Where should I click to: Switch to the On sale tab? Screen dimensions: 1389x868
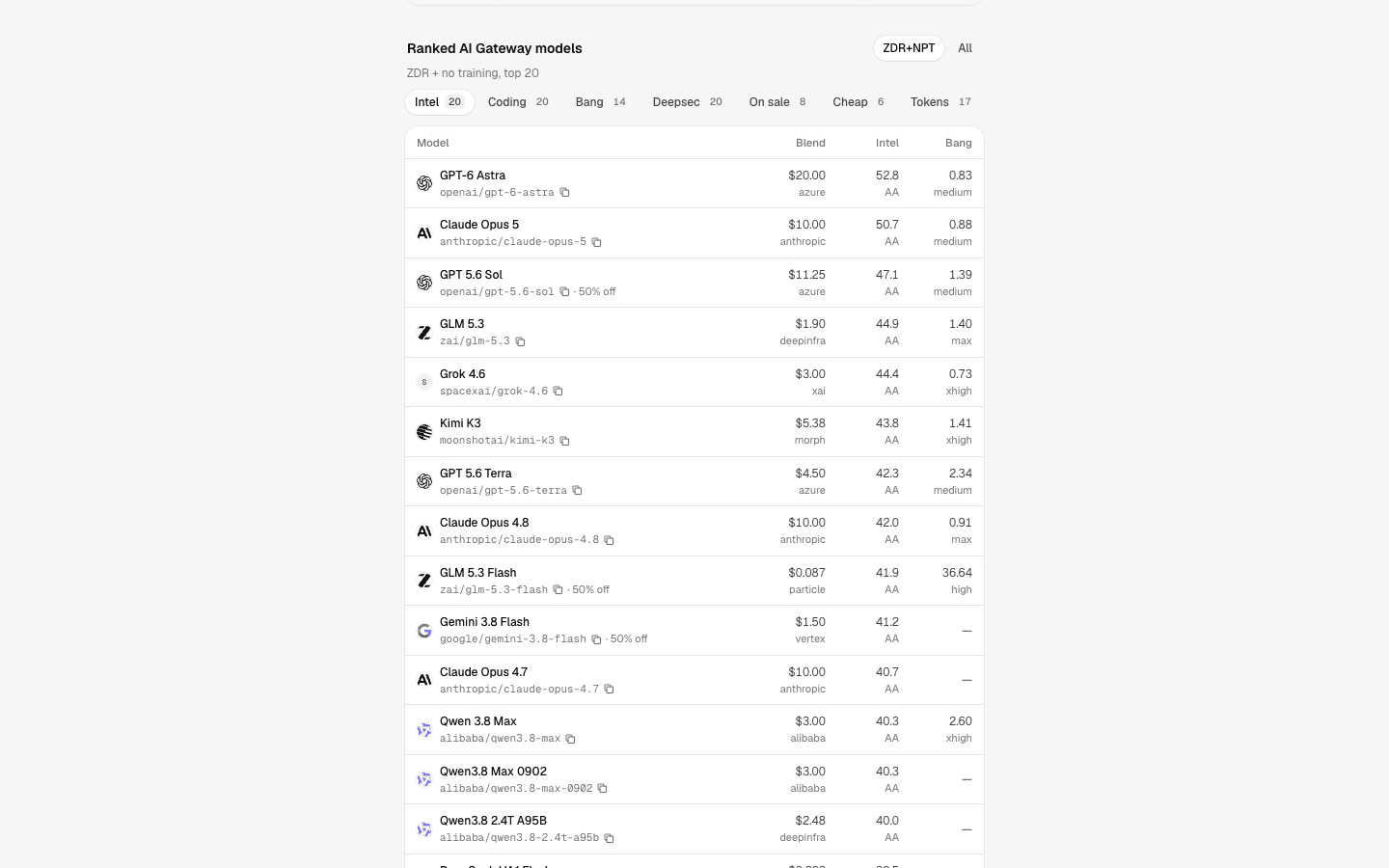[x=777, y=102]
